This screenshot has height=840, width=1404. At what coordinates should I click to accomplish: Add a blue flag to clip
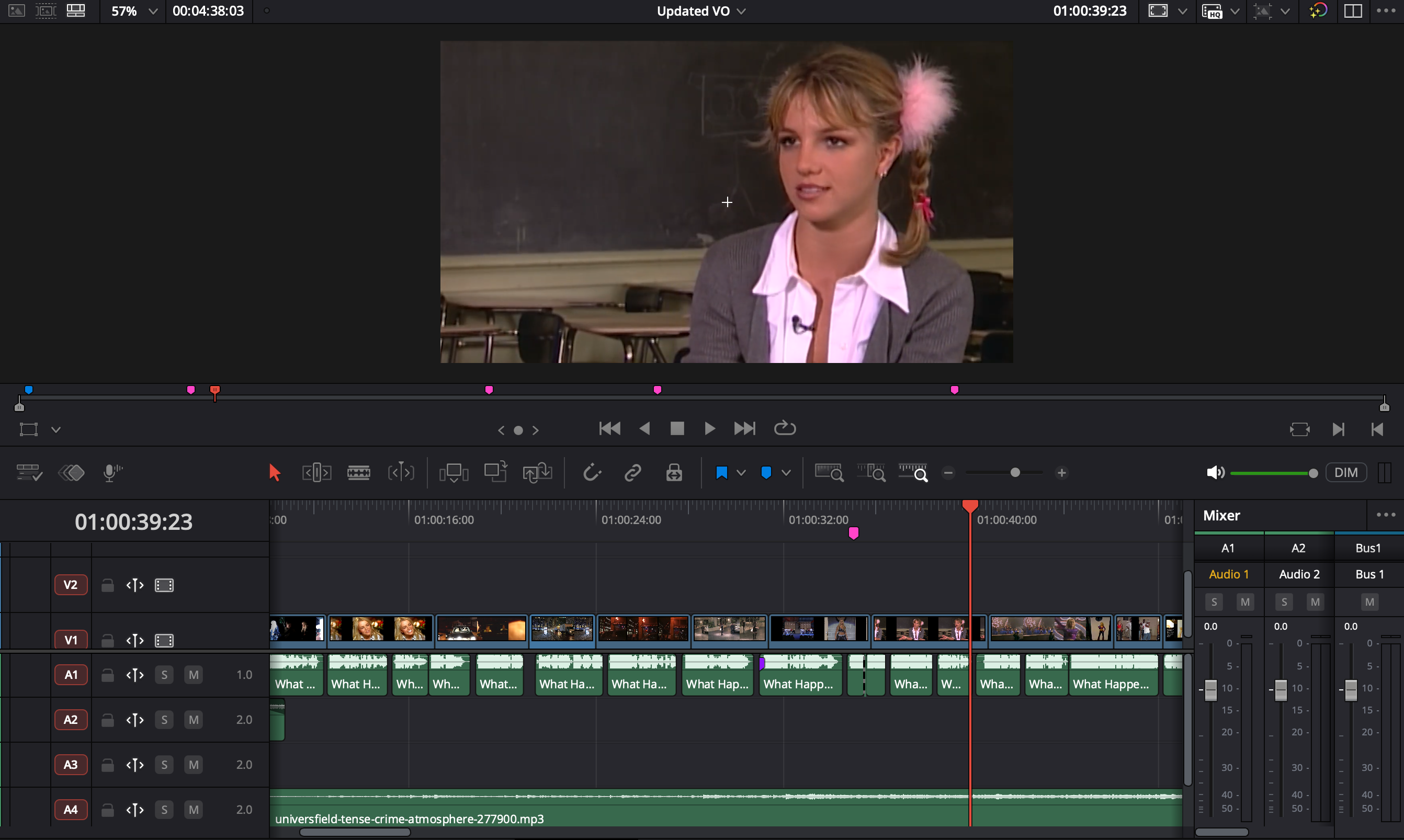pos(721,473)
